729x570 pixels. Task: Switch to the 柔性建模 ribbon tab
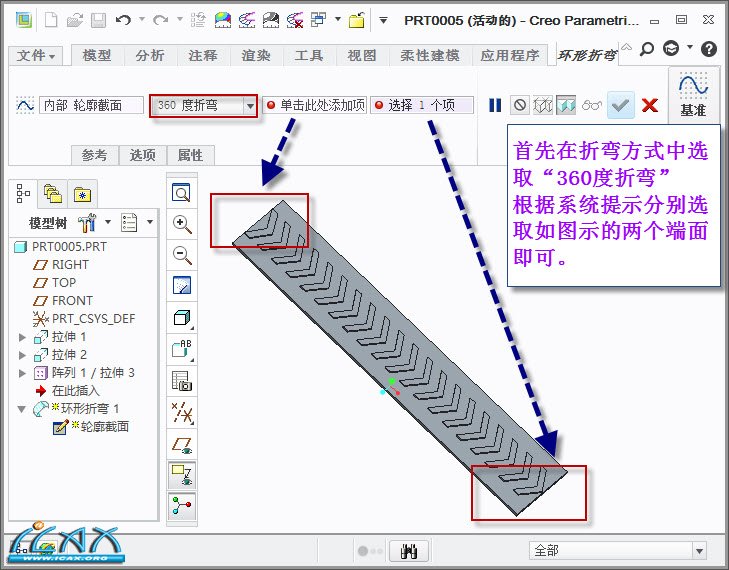[x=430, y=55]
